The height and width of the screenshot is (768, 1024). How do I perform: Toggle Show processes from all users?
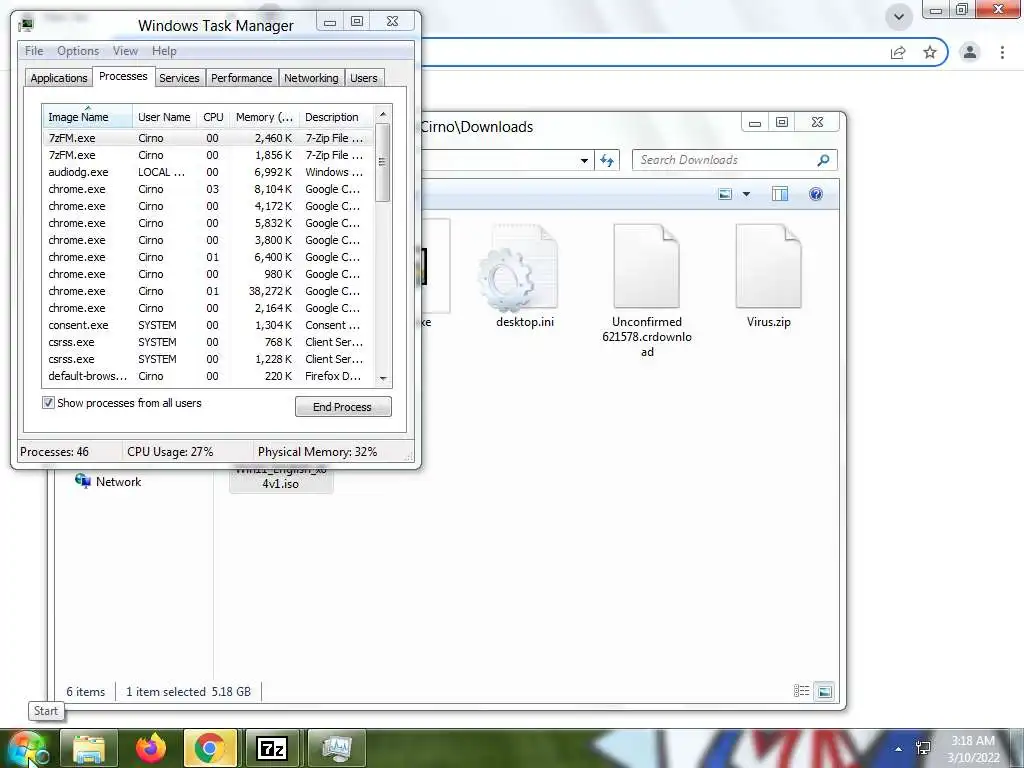(48, 403)
